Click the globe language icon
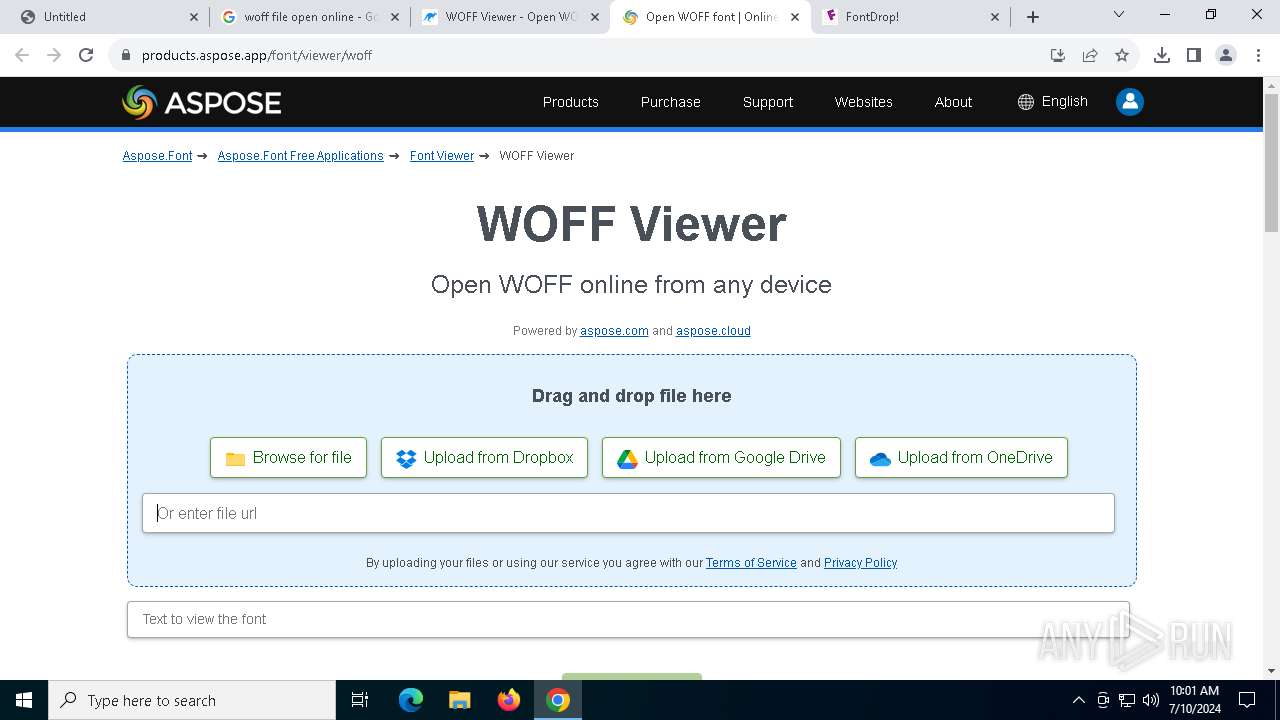The image size is (1280, 720). point(1026,102)
